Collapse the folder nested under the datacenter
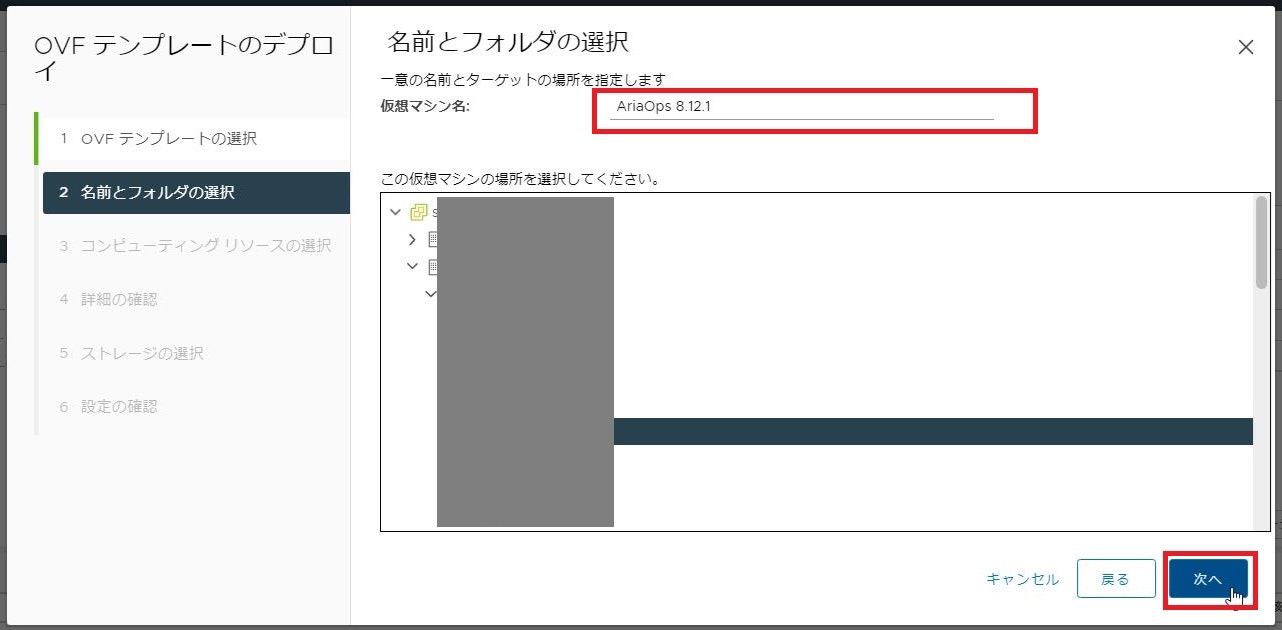Viewport: 1282px width, 630px height. [x=431, y=294]
